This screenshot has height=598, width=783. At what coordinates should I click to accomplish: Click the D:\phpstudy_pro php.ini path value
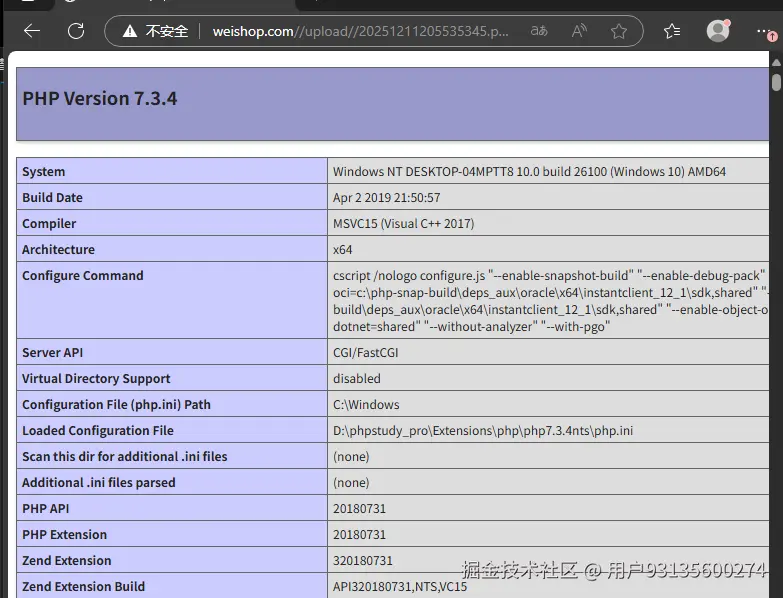click(x=483, y=430)
